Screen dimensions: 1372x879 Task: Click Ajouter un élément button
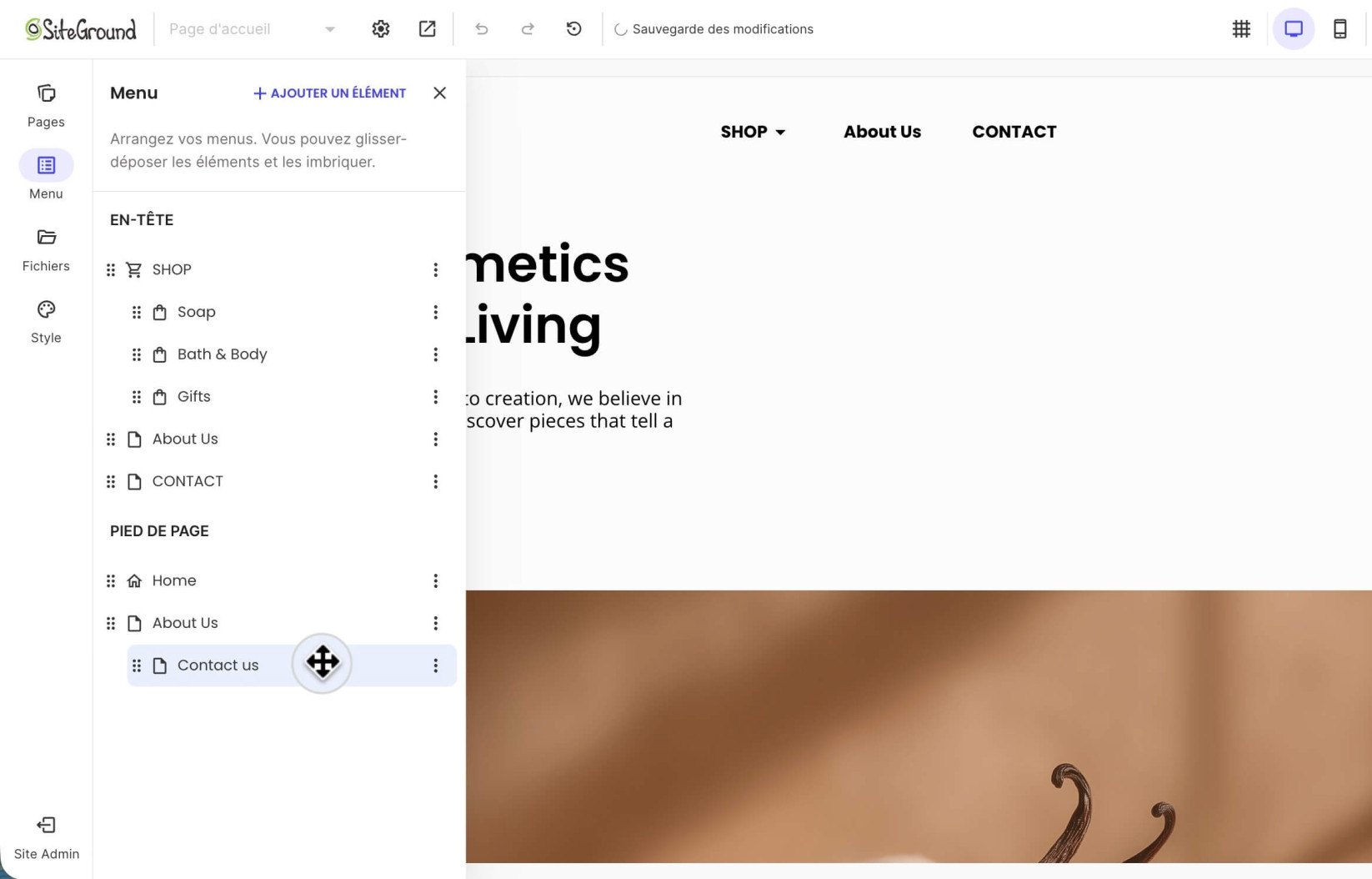329,93
